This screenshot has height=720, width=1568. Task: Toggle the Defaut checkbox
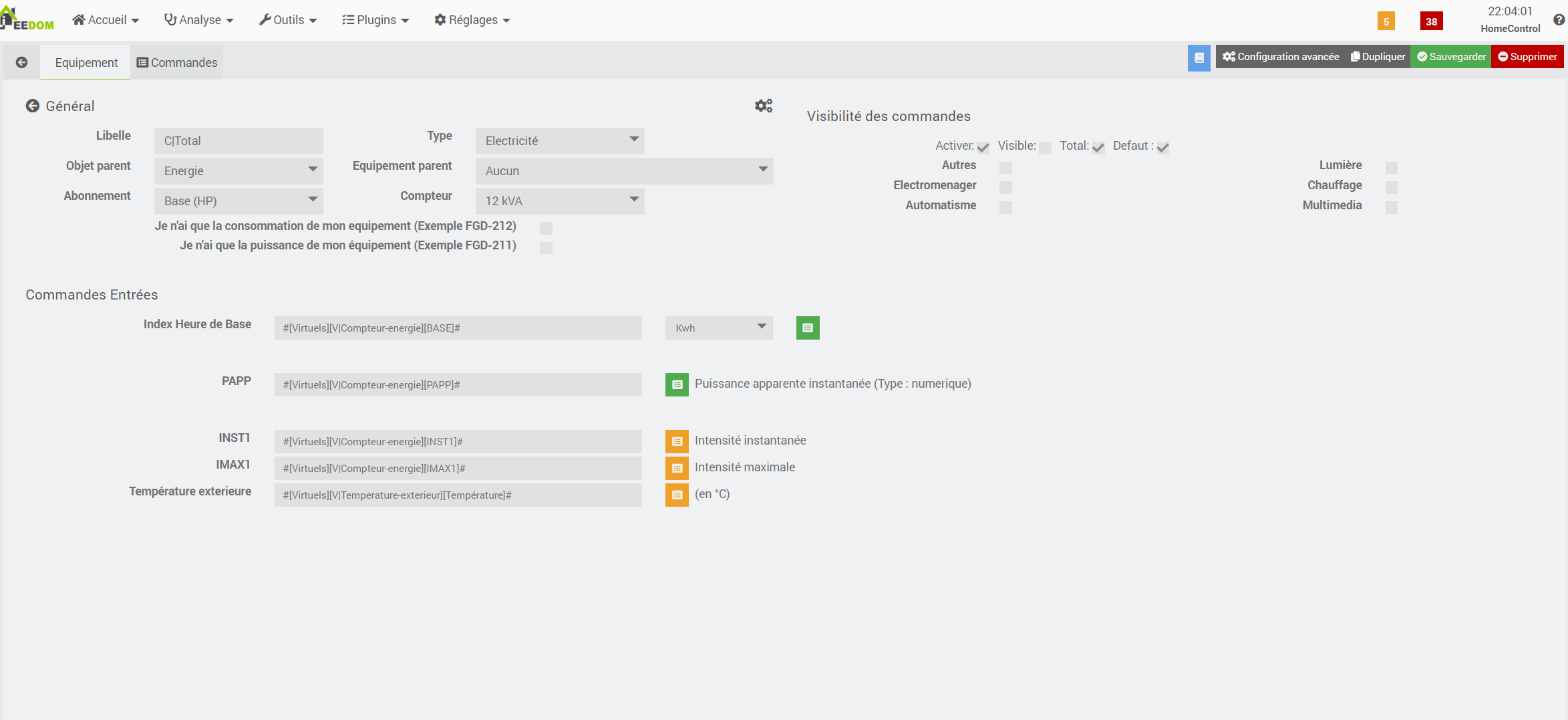pyautogui.click(x=1163, y=148)
